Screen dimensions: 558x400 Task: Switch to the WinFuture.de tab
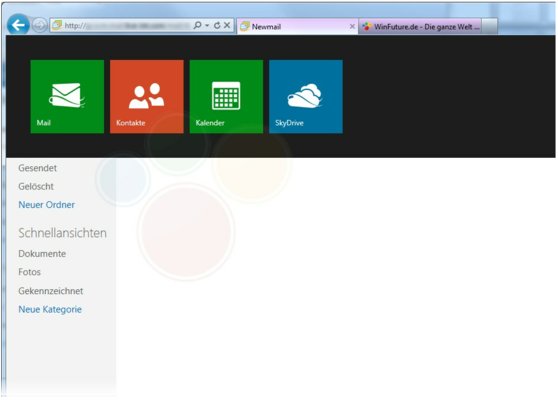[420, 26]
